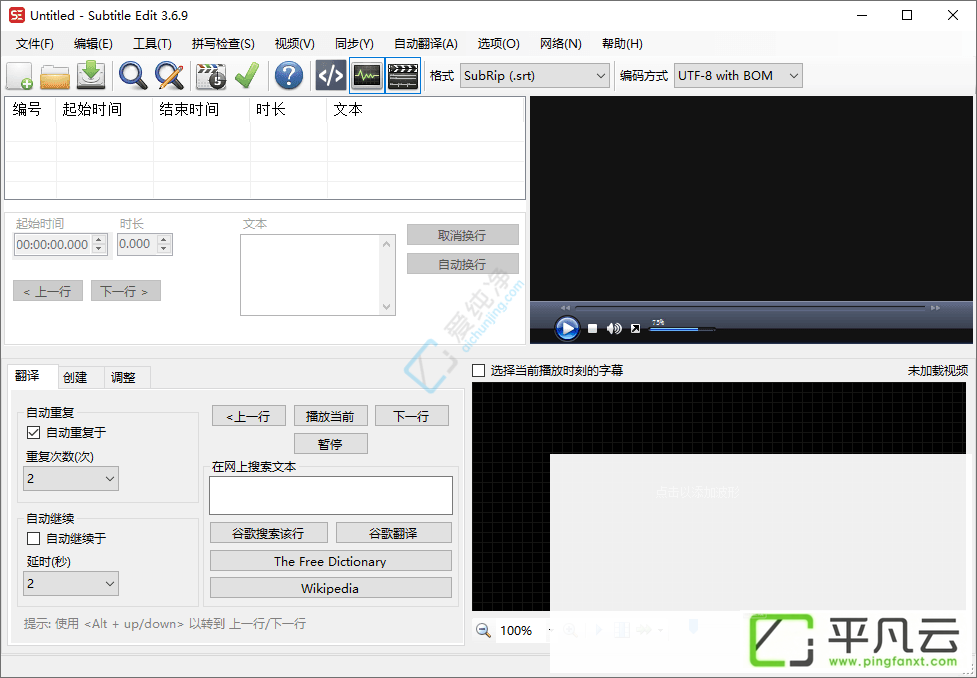Decrease 起始时间 with spinner down

[x=99, y=249]
